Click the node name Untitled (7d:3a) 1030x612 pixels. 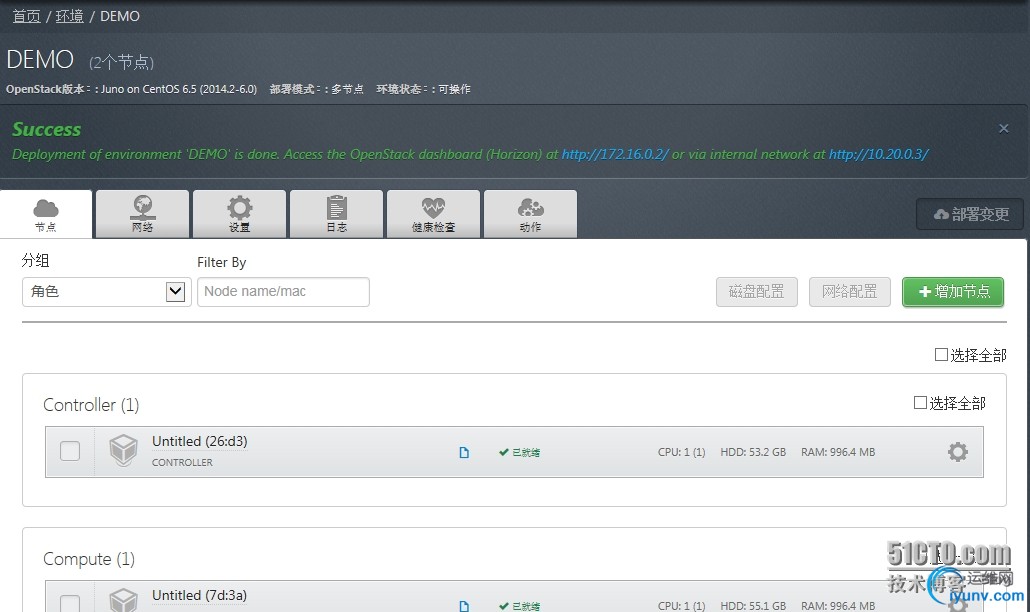click(200, 595)
